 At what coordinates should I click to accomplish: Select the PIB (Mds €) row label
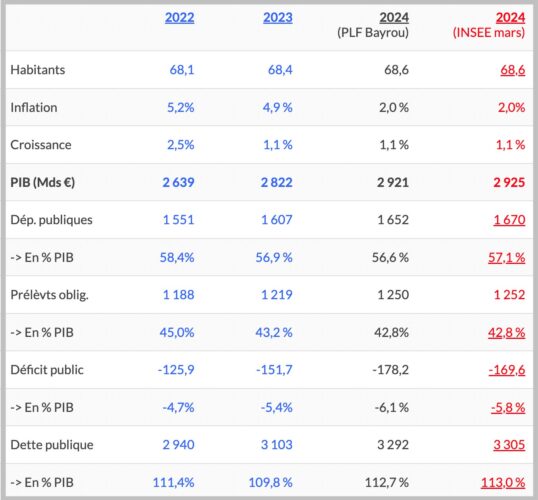pyautogui.click(x=43, y=182)
